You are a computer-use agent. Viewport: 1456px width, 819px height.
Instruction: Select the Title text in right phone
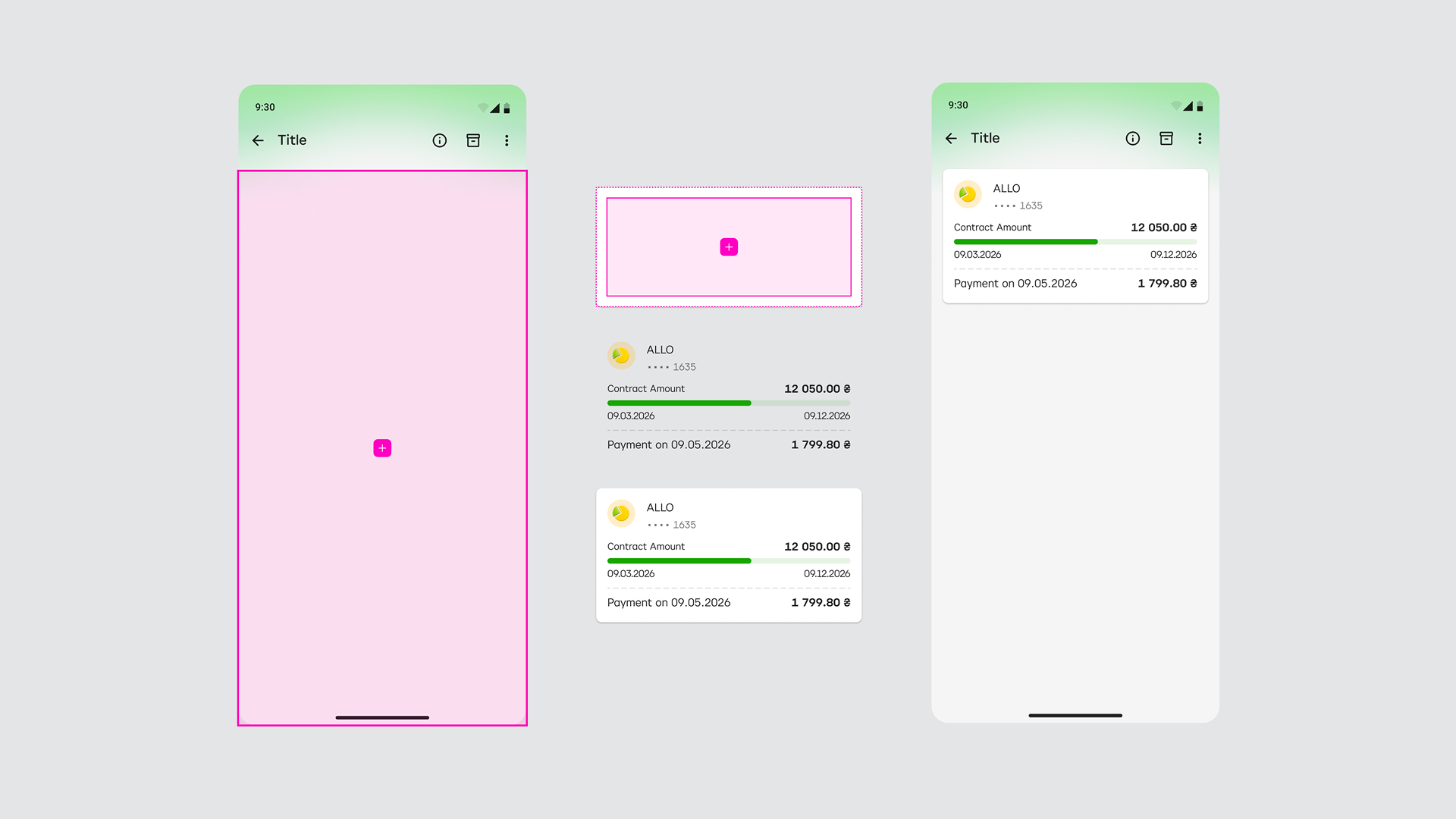coord(985,138)
